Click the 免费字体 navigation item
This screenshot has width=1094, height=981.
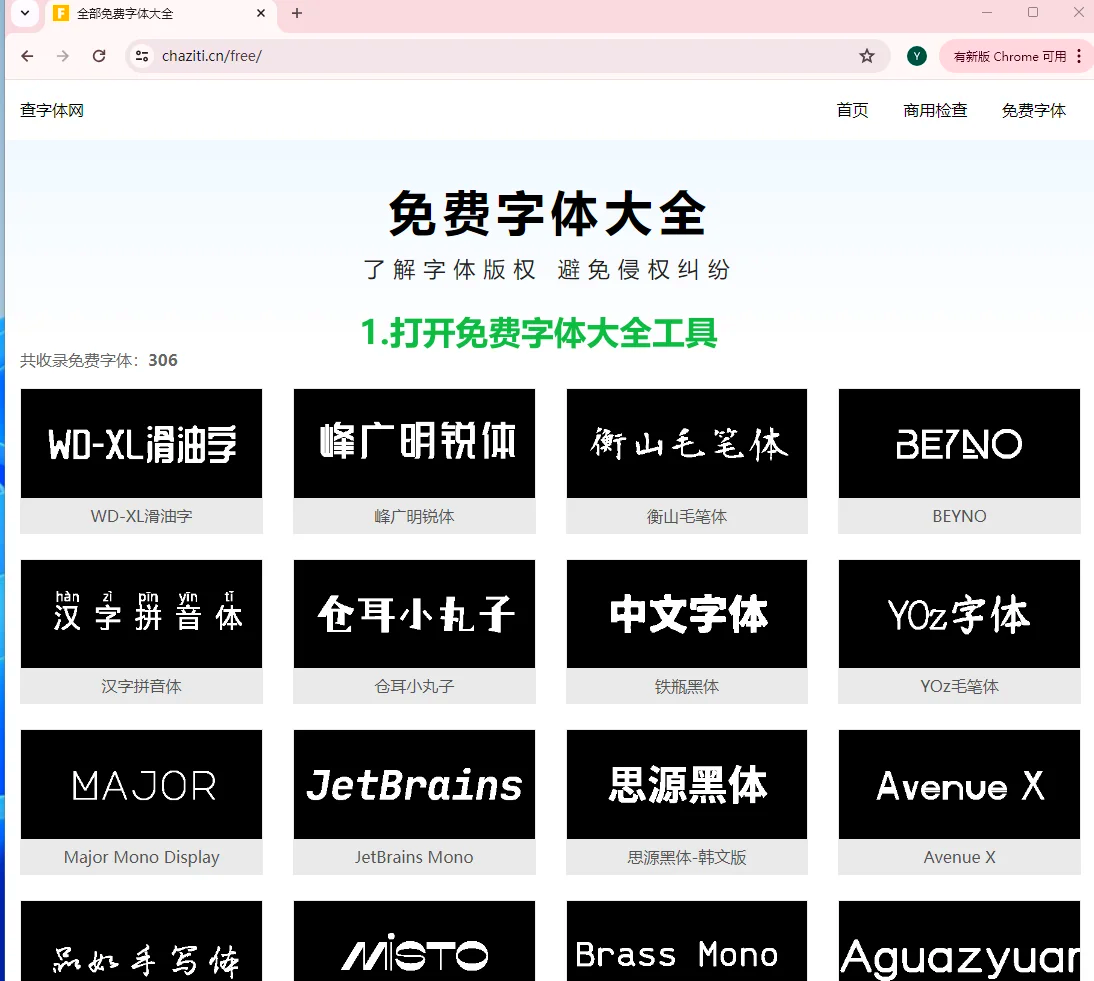click(1034, 110)
